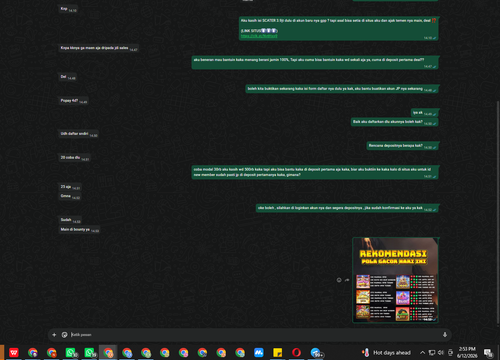Open the blue M app taskbar icon
This screenshot has height=360, width=500.
pyautogui.click(x=259, y=352)
